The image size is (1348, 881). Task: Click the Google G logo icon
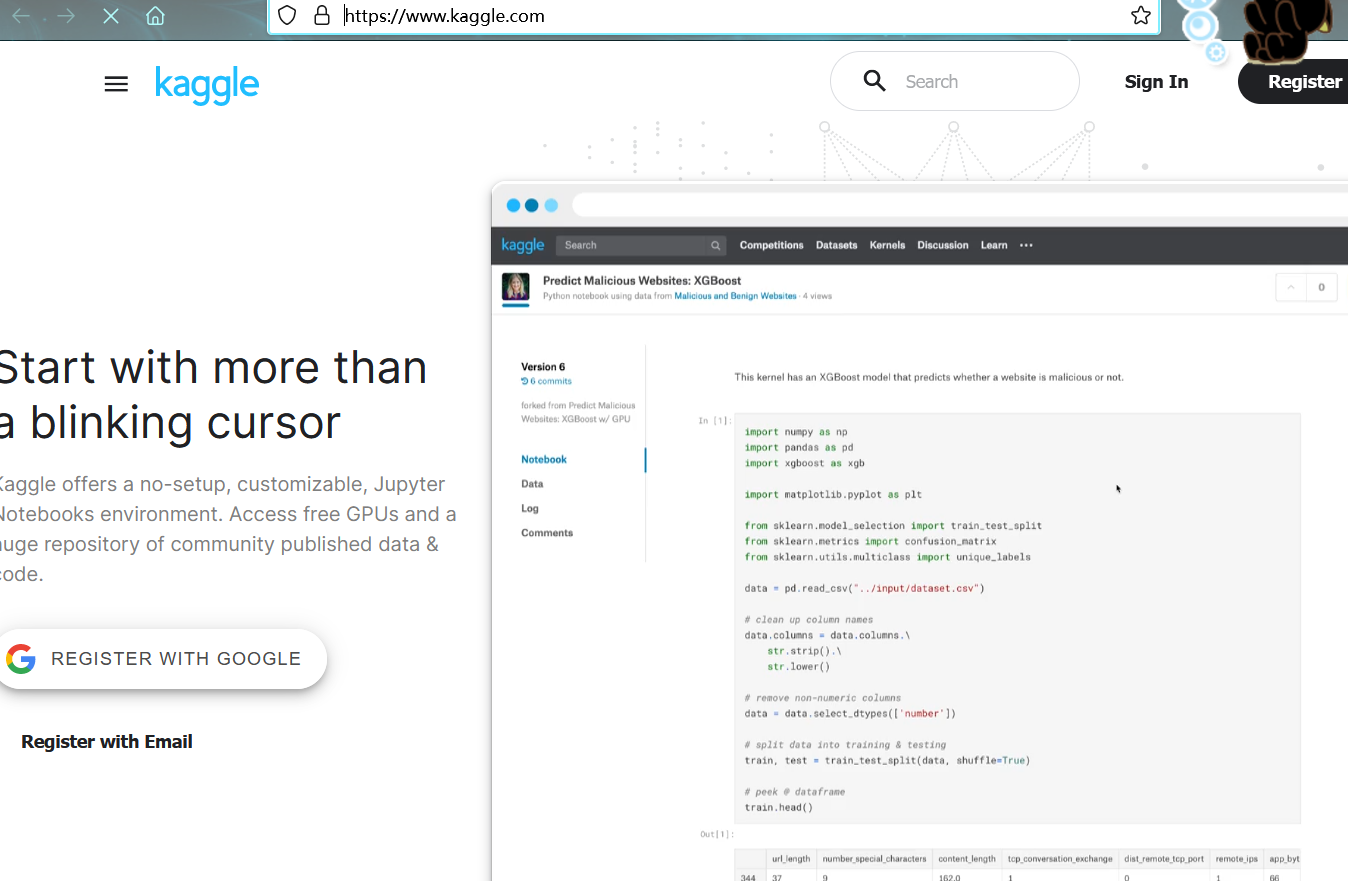pos(21,658)
